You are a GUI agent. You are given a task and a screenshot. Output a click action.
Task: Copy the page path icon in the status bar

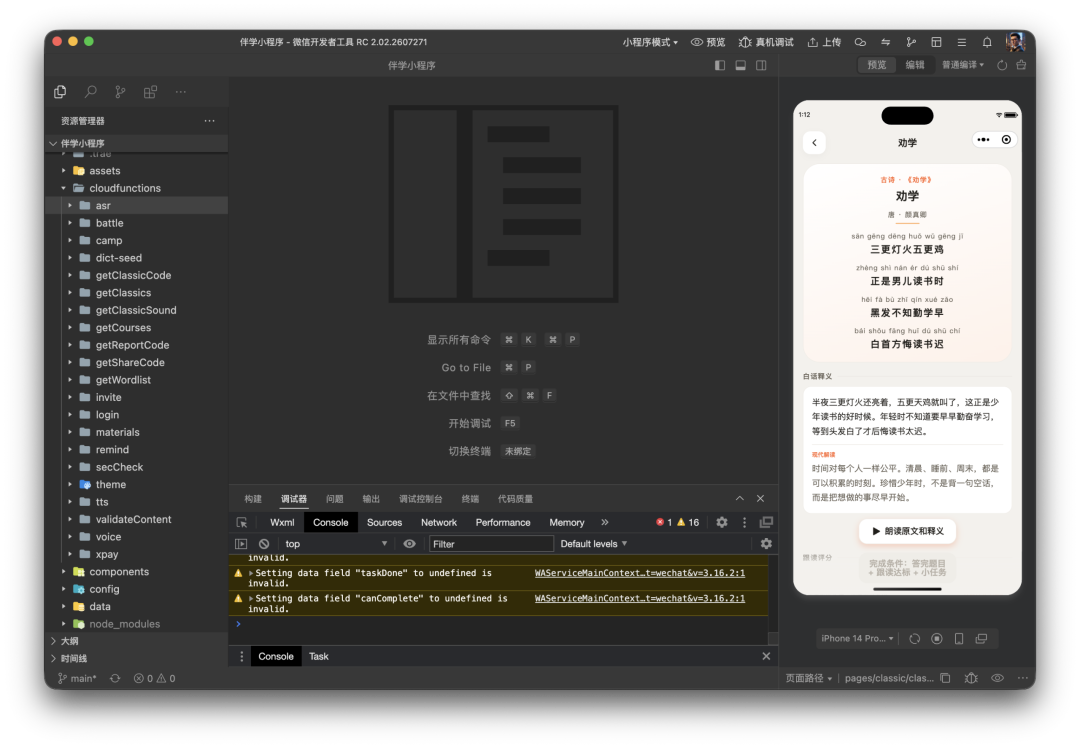click(945, 678)
